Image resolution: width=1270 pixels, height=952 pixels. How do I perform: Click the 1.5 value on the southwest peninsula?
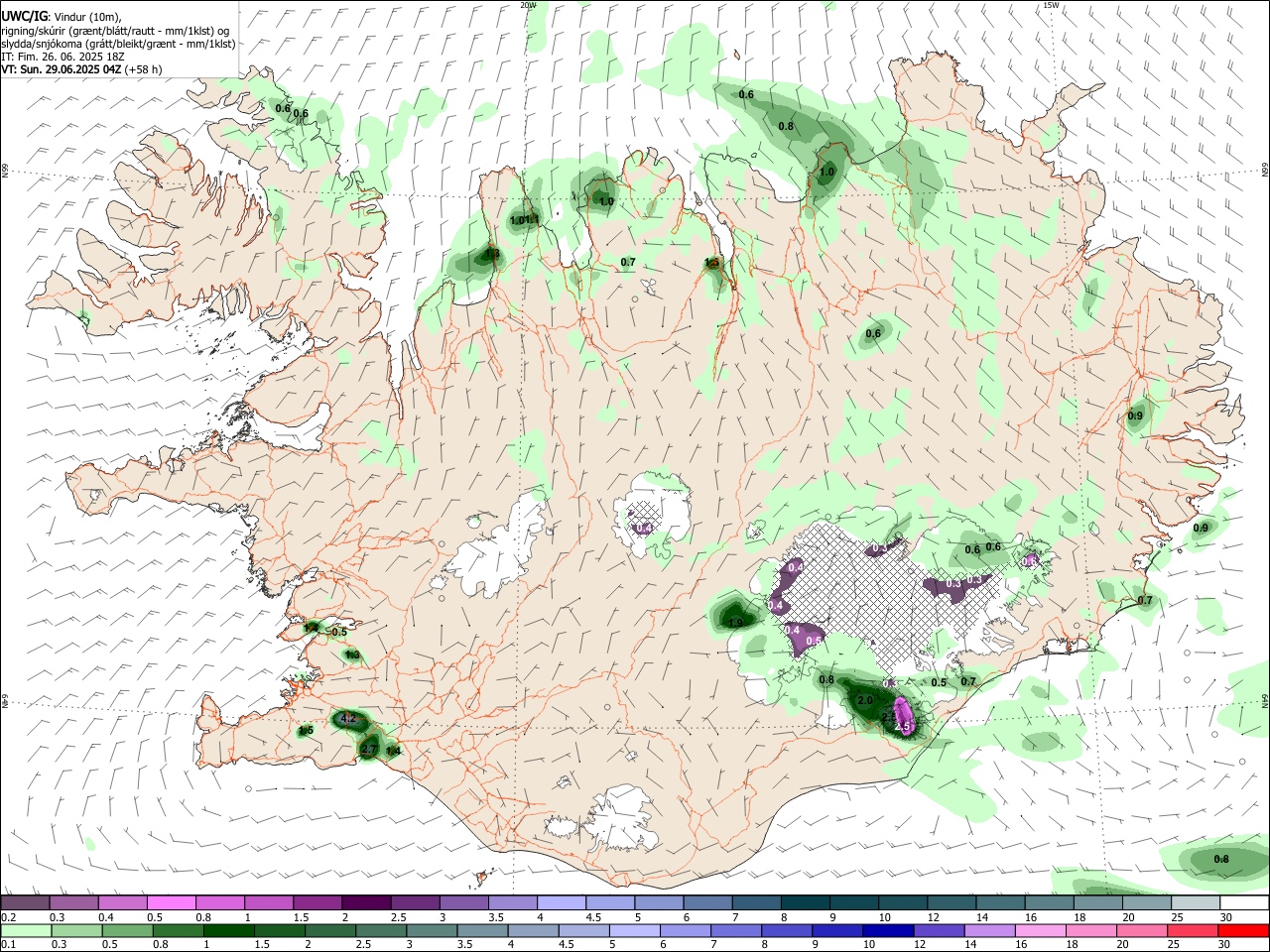point(306,731)
